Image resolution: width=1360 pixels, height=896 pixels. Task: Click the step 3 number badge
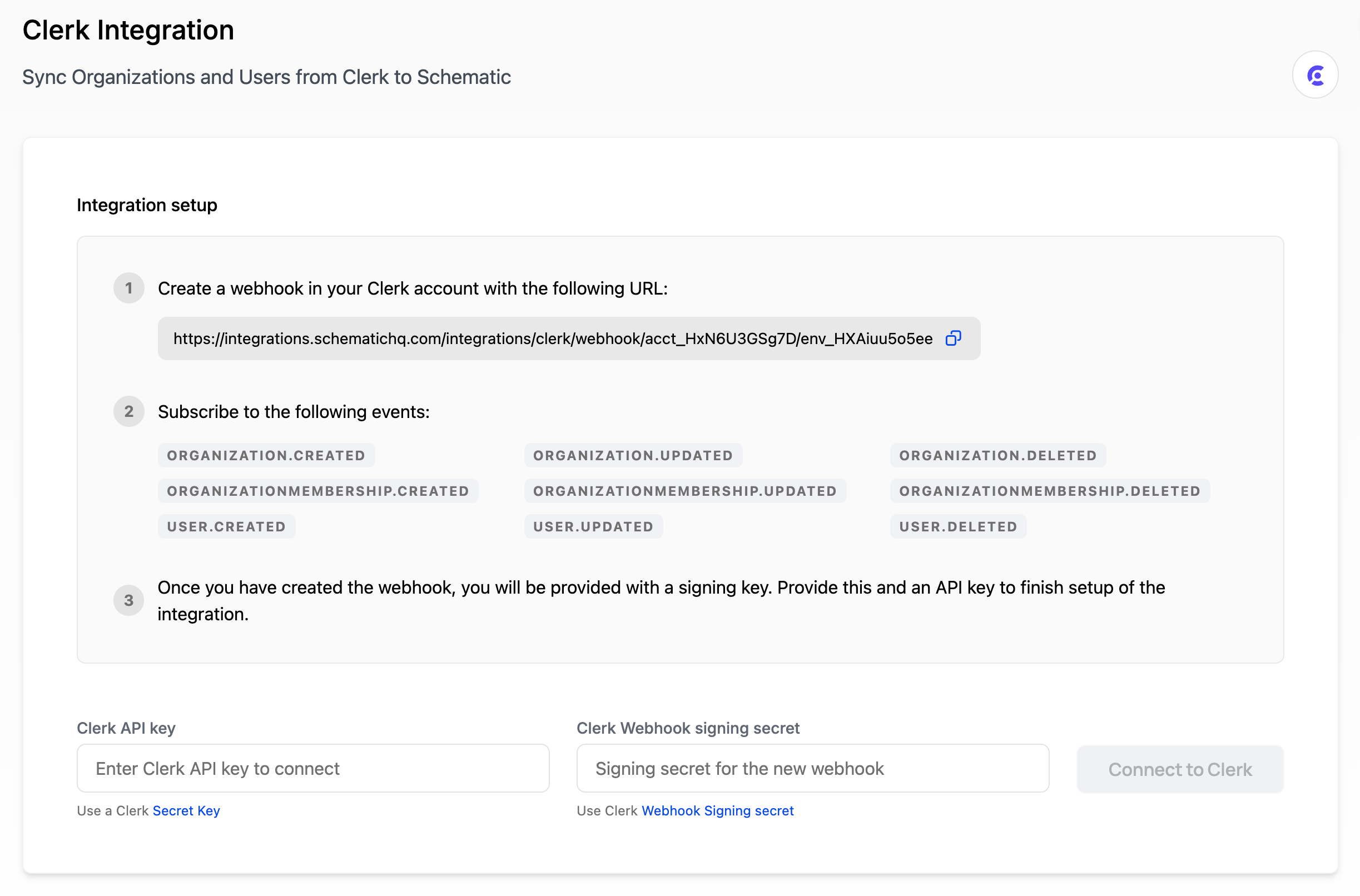[128, 600]
